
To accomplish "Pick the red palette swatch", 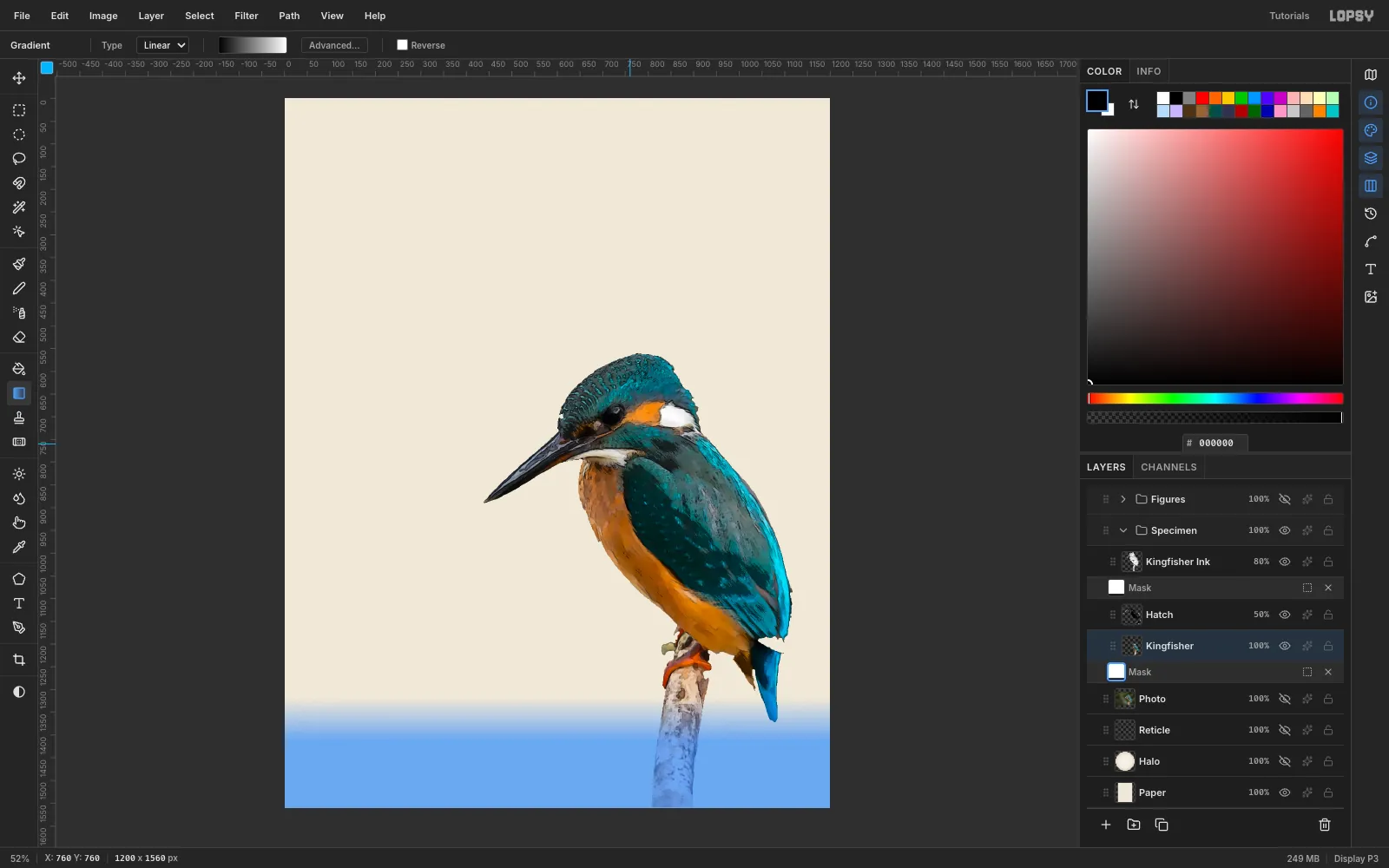I will [x=1202, y=98].
